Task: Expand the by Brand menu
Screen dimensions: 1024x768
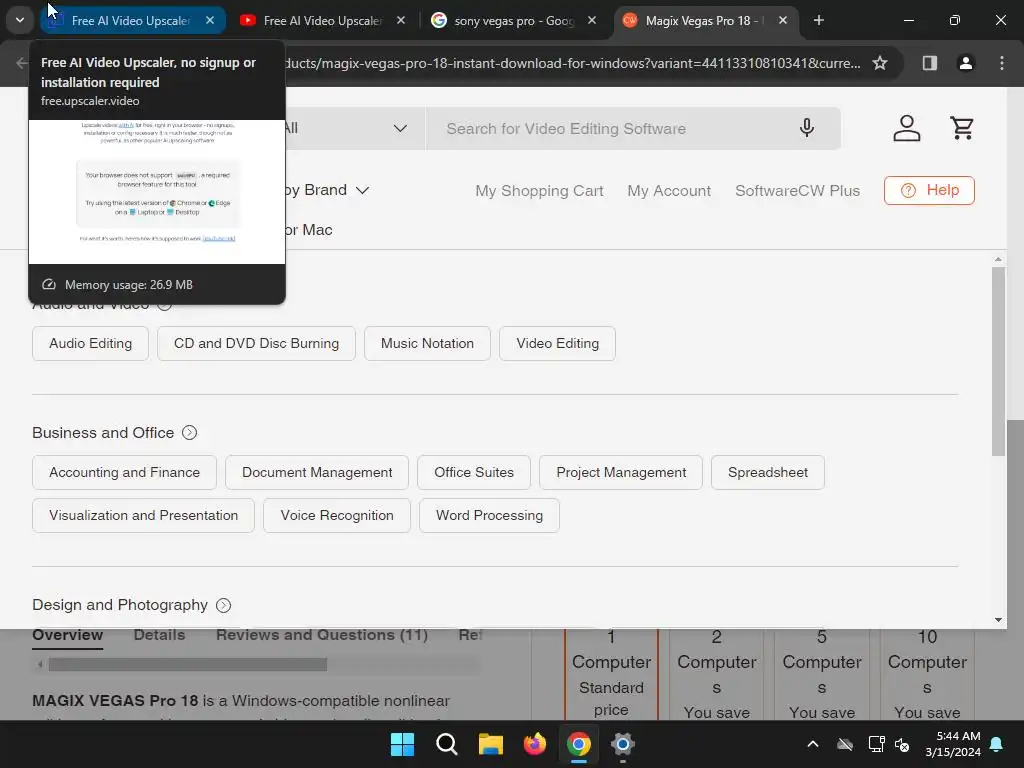Action: tap(328, 190)
